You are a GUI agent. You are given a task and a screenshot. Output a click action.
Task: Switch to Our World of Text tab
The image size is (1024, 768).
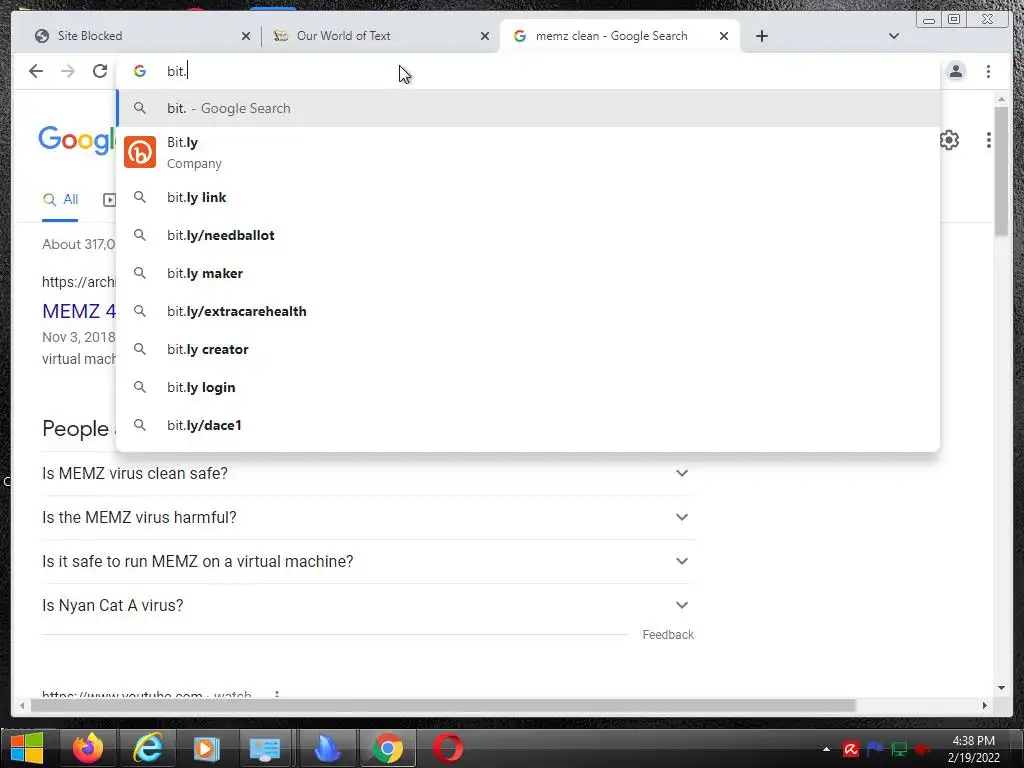coord(379,36)
